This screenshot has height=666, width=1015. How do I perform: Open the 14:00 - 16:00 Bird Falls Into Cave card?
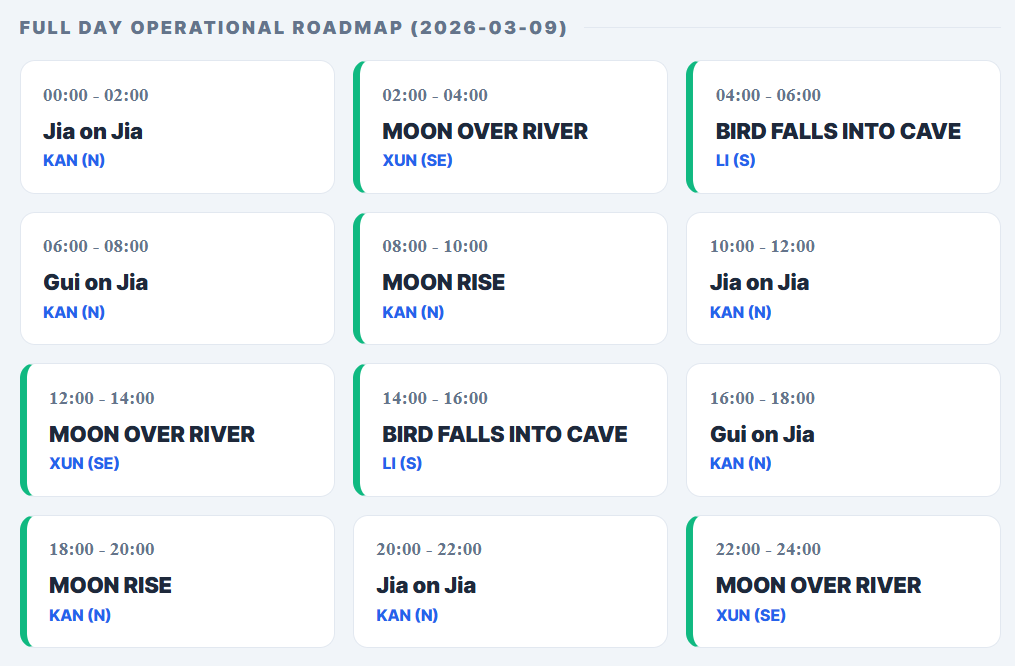pyautogui.click(x=510, y=430)
